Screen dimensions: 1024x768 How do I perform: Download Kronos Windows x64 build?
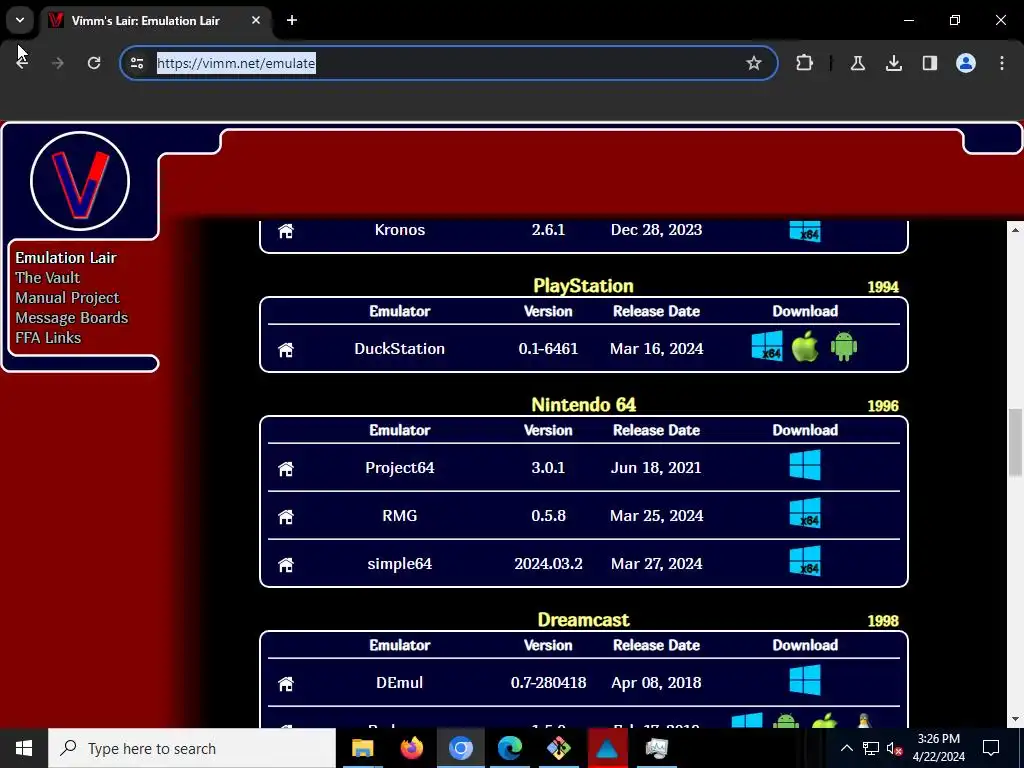point(805,231)
